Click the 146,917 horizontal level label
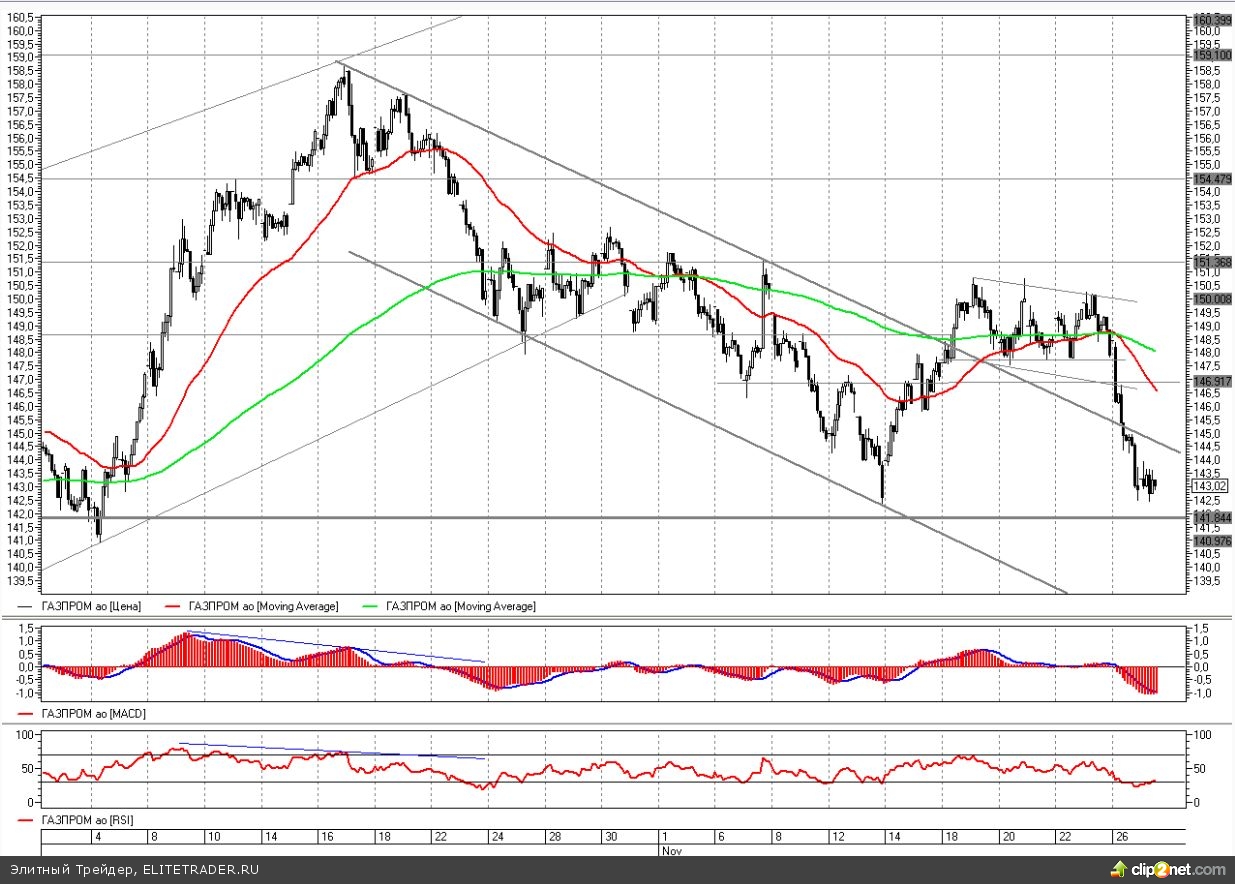The height and width of the screenshot is (884, 1235). 1211,382
